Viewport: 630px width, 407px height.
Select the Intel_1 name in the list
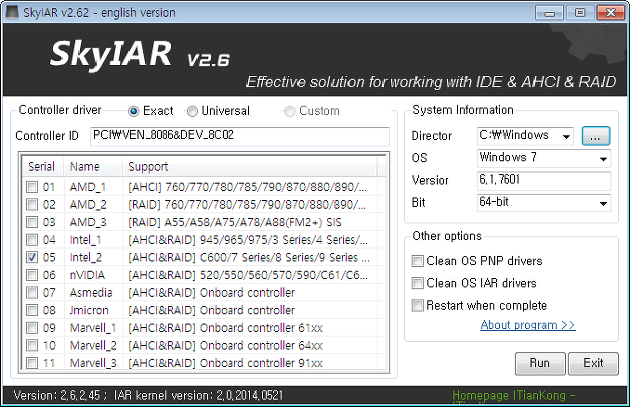[85, 240]
